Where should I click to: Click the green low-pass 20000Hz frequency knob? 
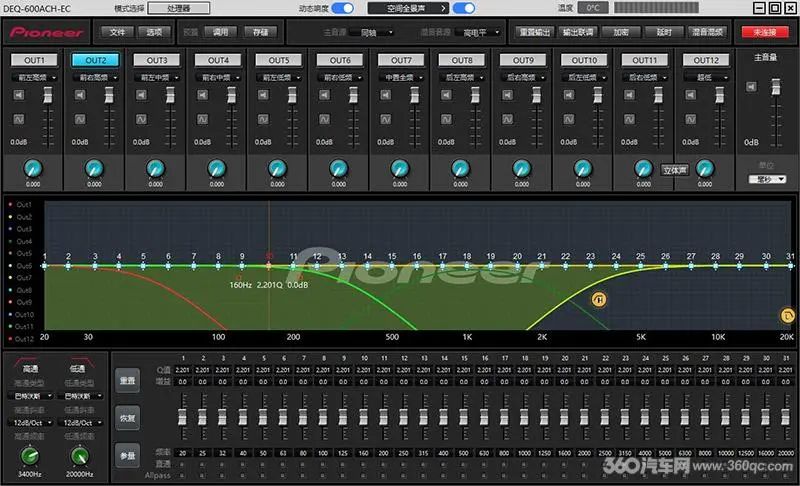coord(79,456)
